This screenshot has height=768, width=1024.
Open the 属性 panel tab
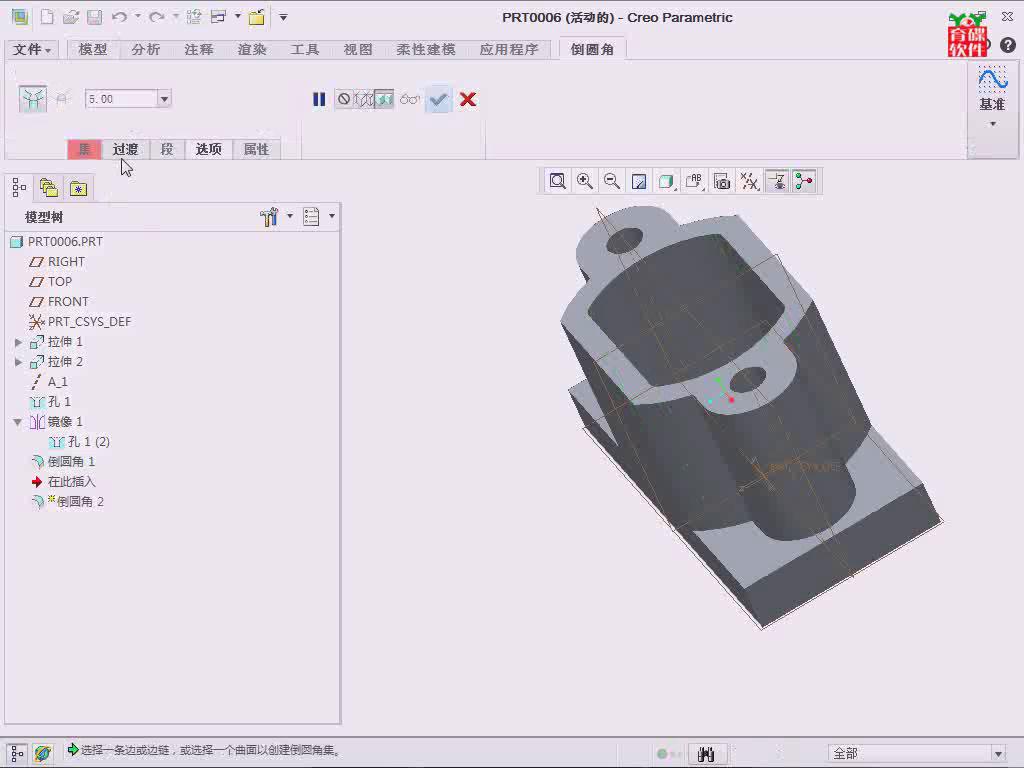point(257,149)
